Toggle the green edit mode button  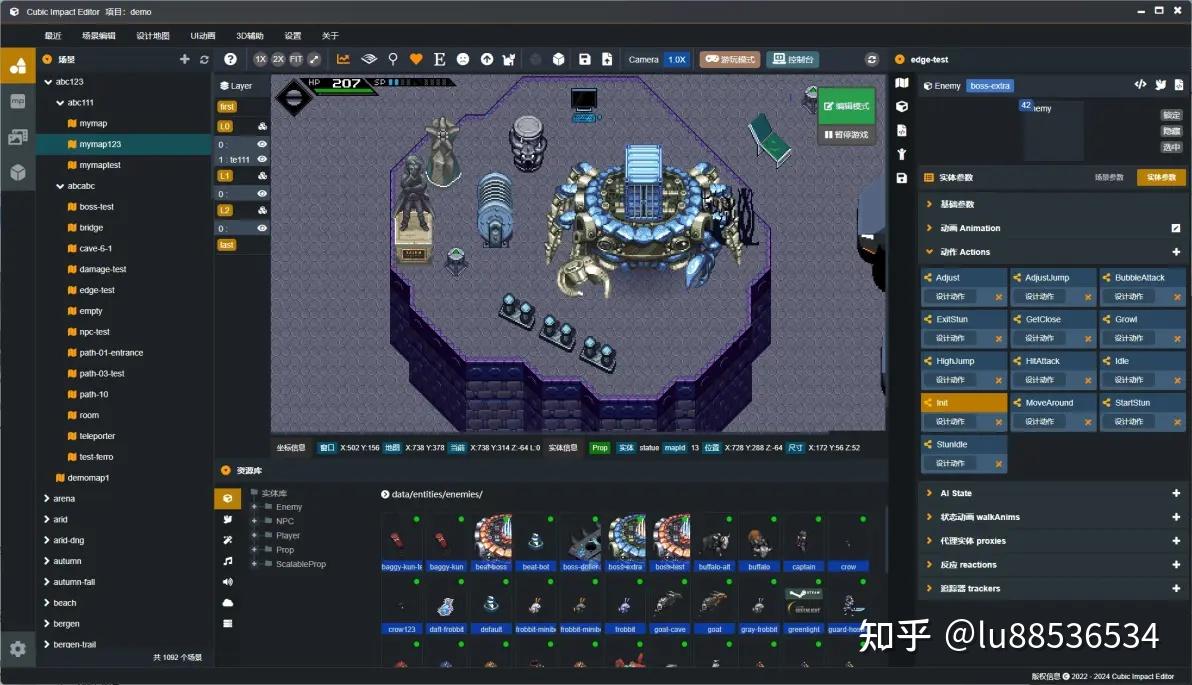tap(846, 106)
